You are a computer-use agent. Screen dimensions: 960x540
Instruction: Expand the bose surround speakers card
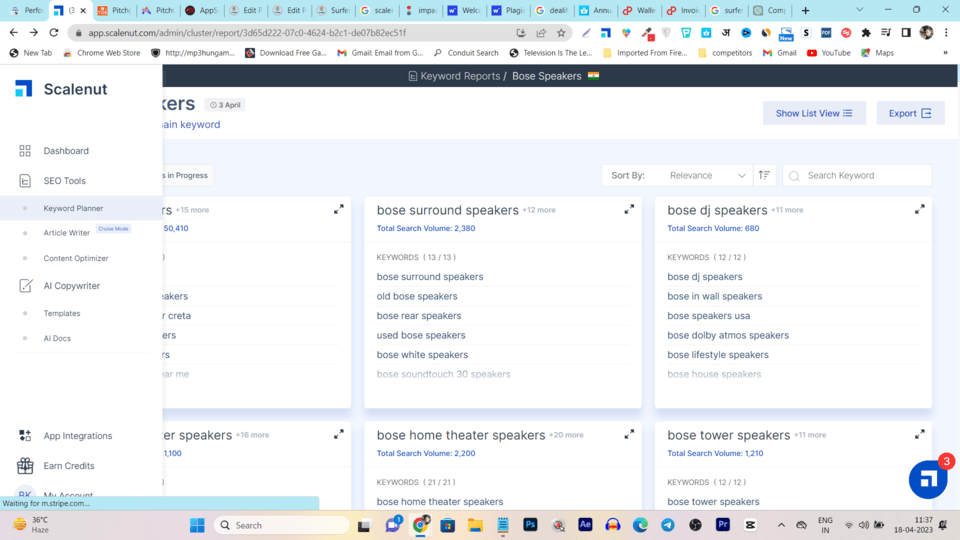click(x=629, y=210)
